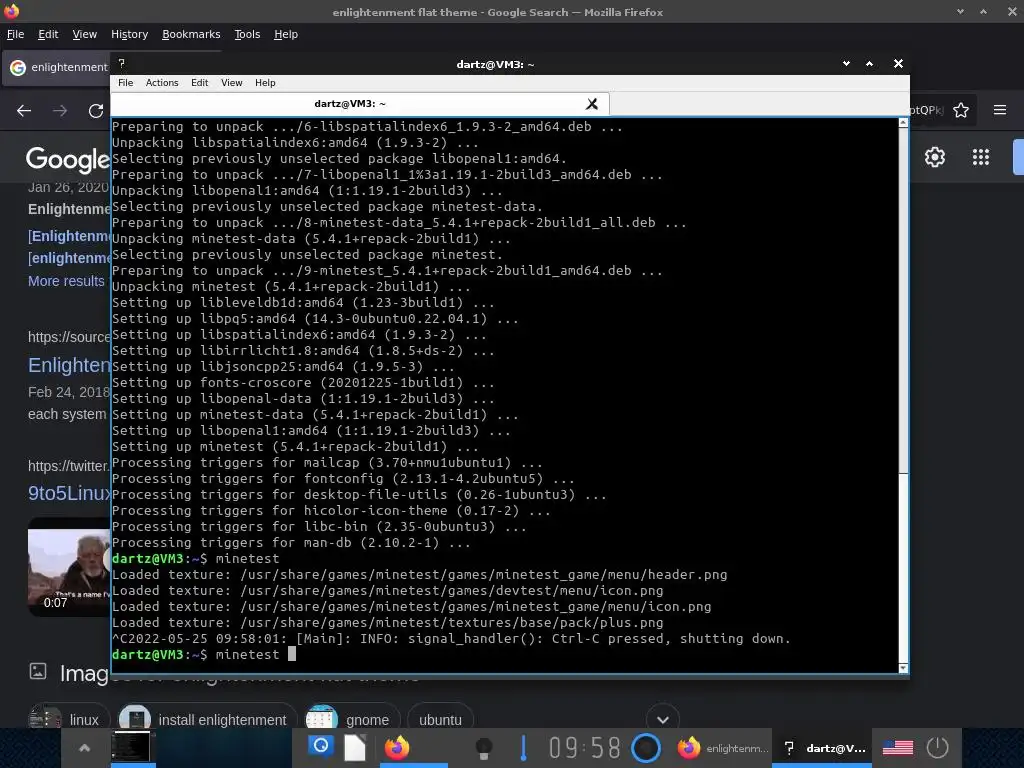Open Google quick settings gear
This screenshot has height=768, width=1024.
(x=935, y=157)
